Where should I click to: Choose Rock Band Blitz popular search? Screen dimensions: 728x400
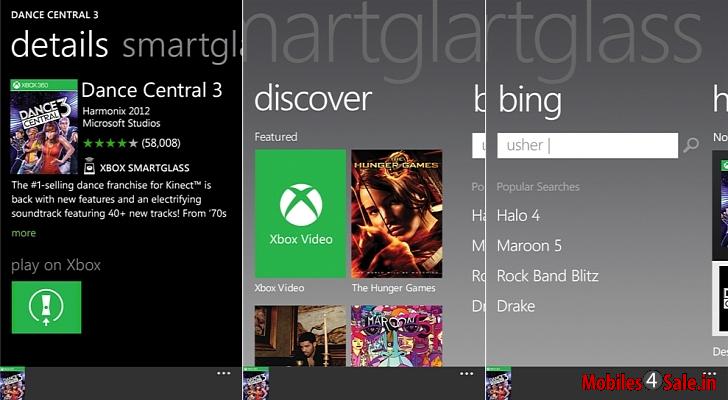[x=548, y=276]
